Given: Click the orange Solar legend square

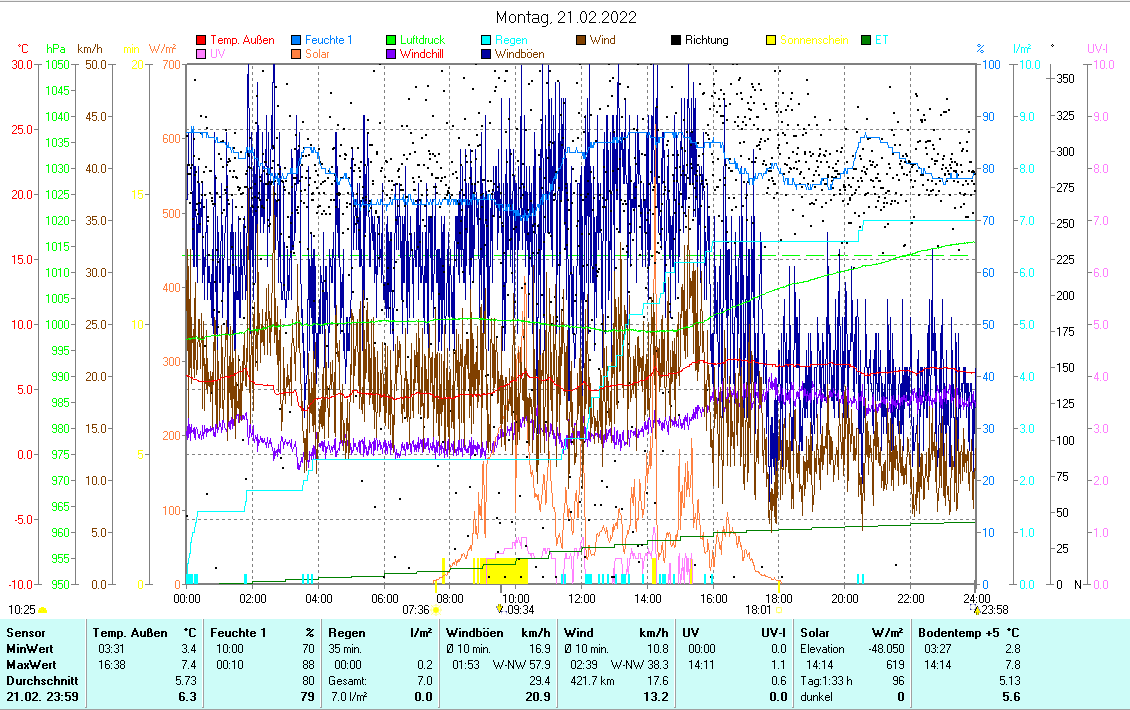Looking at the screenshot, I should (x=297, y=54).
